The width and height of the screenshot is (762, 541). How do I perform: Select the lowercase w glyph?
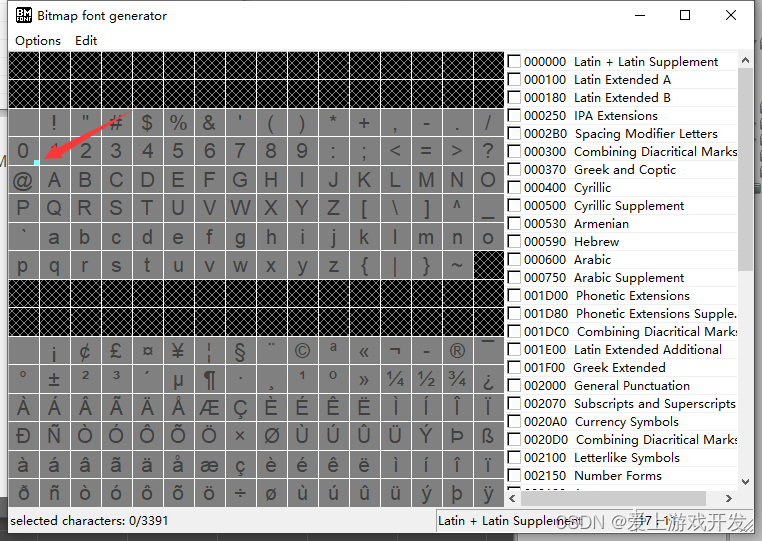(241, 265)
